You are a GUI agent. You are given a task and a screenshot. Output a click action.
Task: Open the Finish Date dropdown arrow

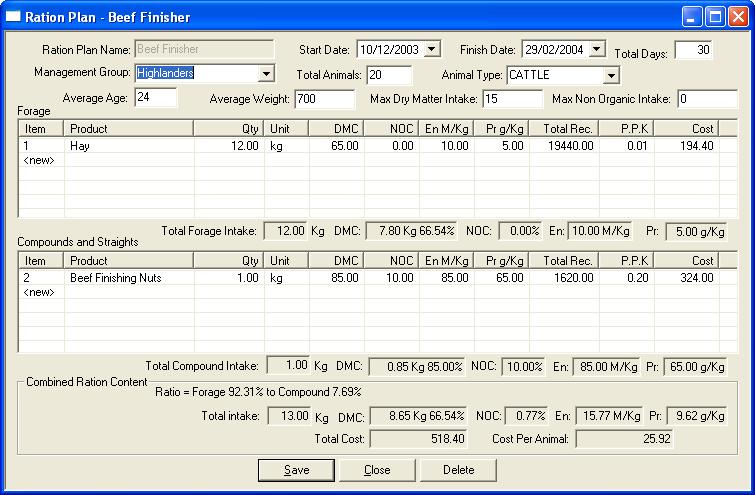pos(597,49)
